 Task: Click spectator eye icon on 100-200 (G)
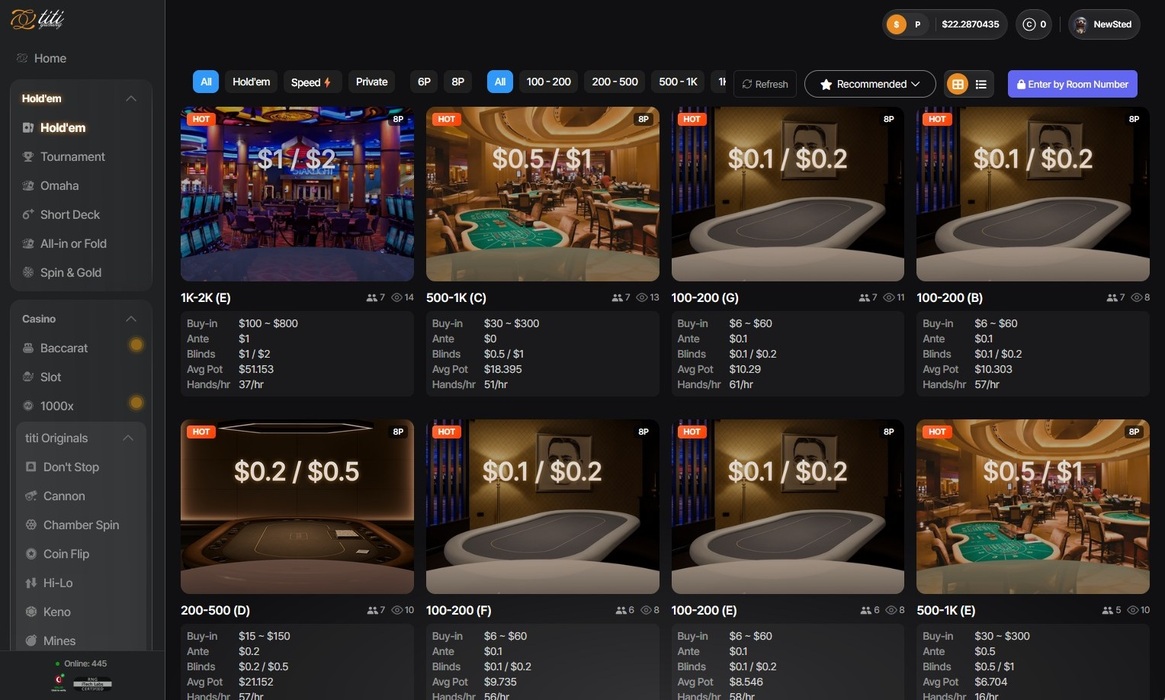(x=889, y=297)
